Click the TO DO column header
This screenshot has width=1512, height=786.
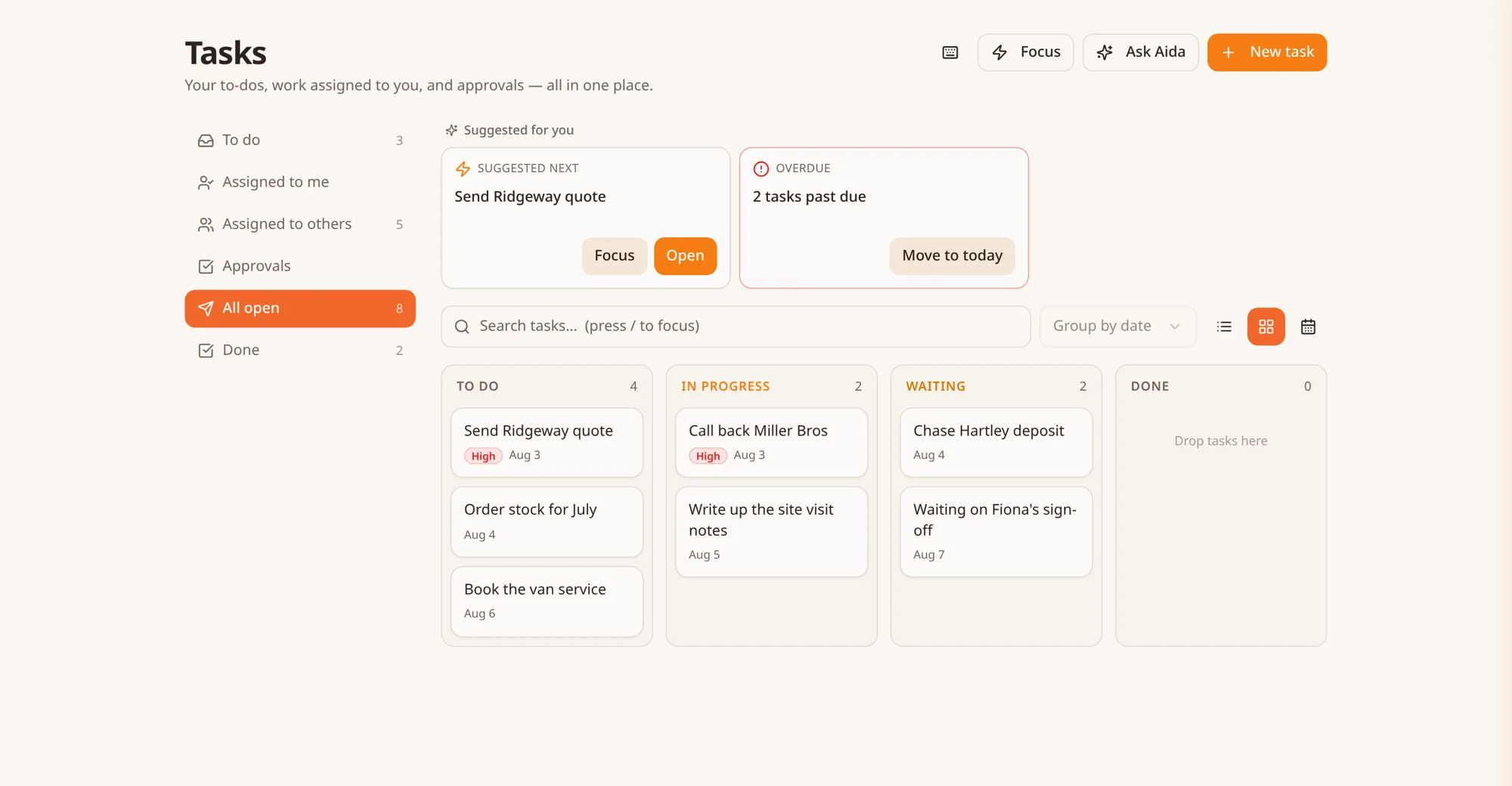(477, 386)
